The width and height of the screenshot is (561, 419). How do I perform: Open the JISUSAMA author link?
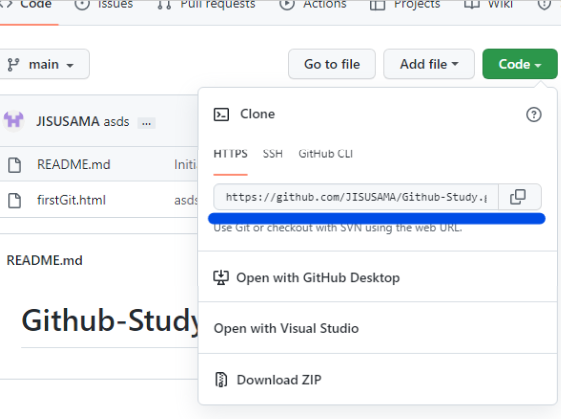(x=68, y=121)
